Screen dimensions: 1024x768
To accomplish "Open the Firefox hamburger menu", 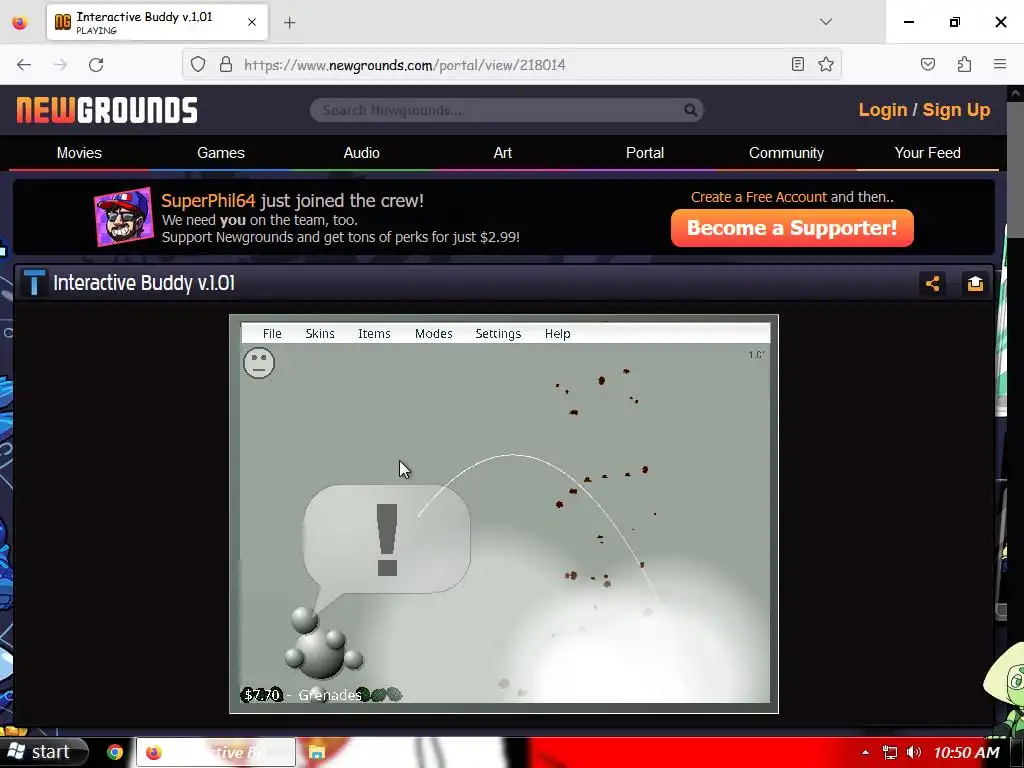I will [1000, 64].
